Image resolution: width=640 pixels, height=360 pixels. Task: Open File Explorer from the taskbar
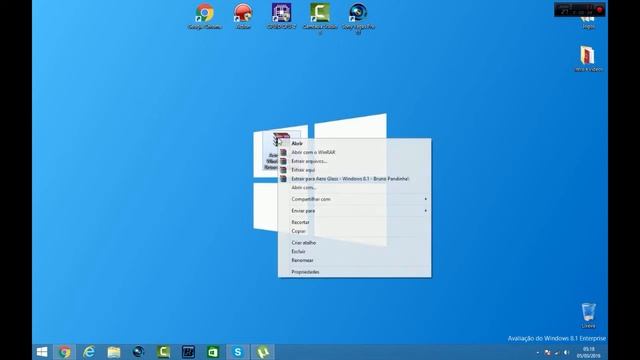pyautogui.click(x=114, y=352)
